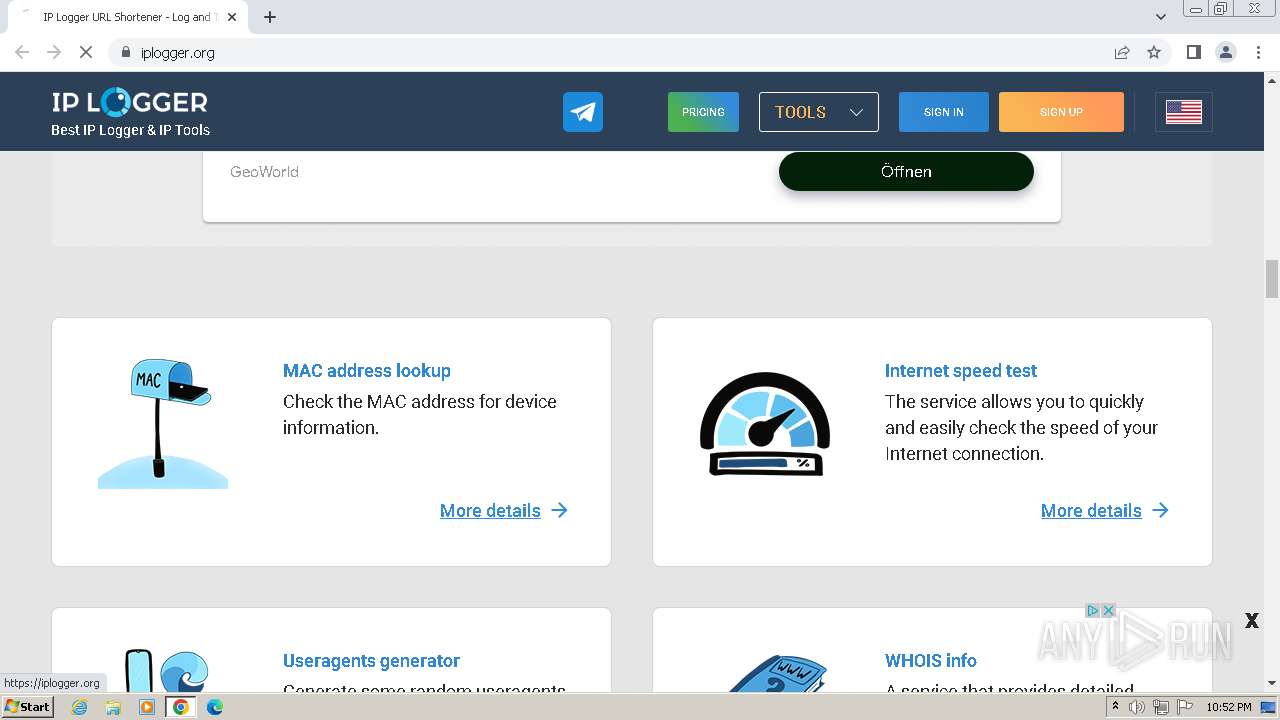Click the Best IP Logger & IP Tools tagline

[x=130, y=130]
